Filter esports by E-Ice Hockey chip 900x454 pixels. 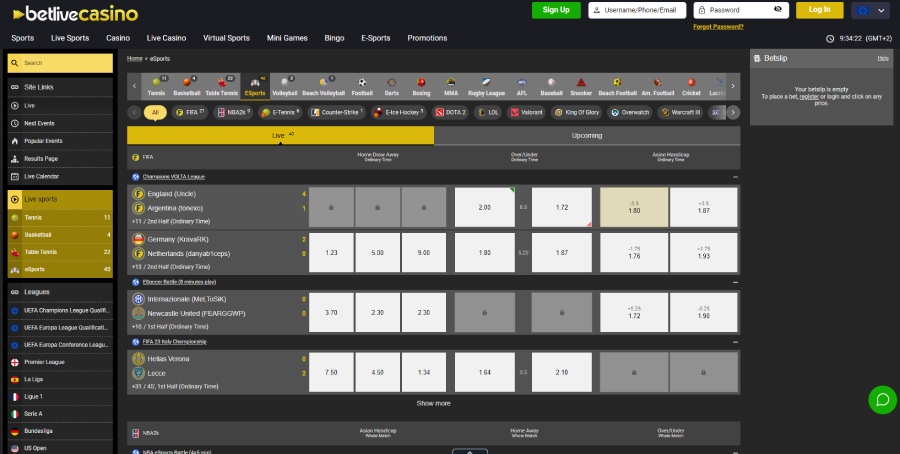[x=399, y=112]
